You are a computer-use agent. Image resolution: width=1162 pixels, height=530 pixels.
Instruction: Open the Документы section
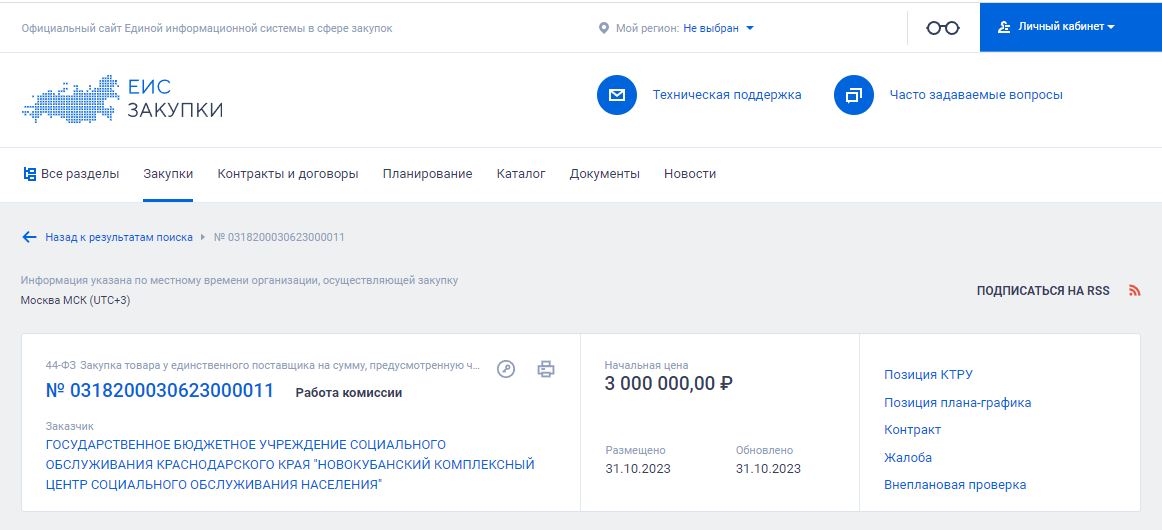click(x=605, y=174)
